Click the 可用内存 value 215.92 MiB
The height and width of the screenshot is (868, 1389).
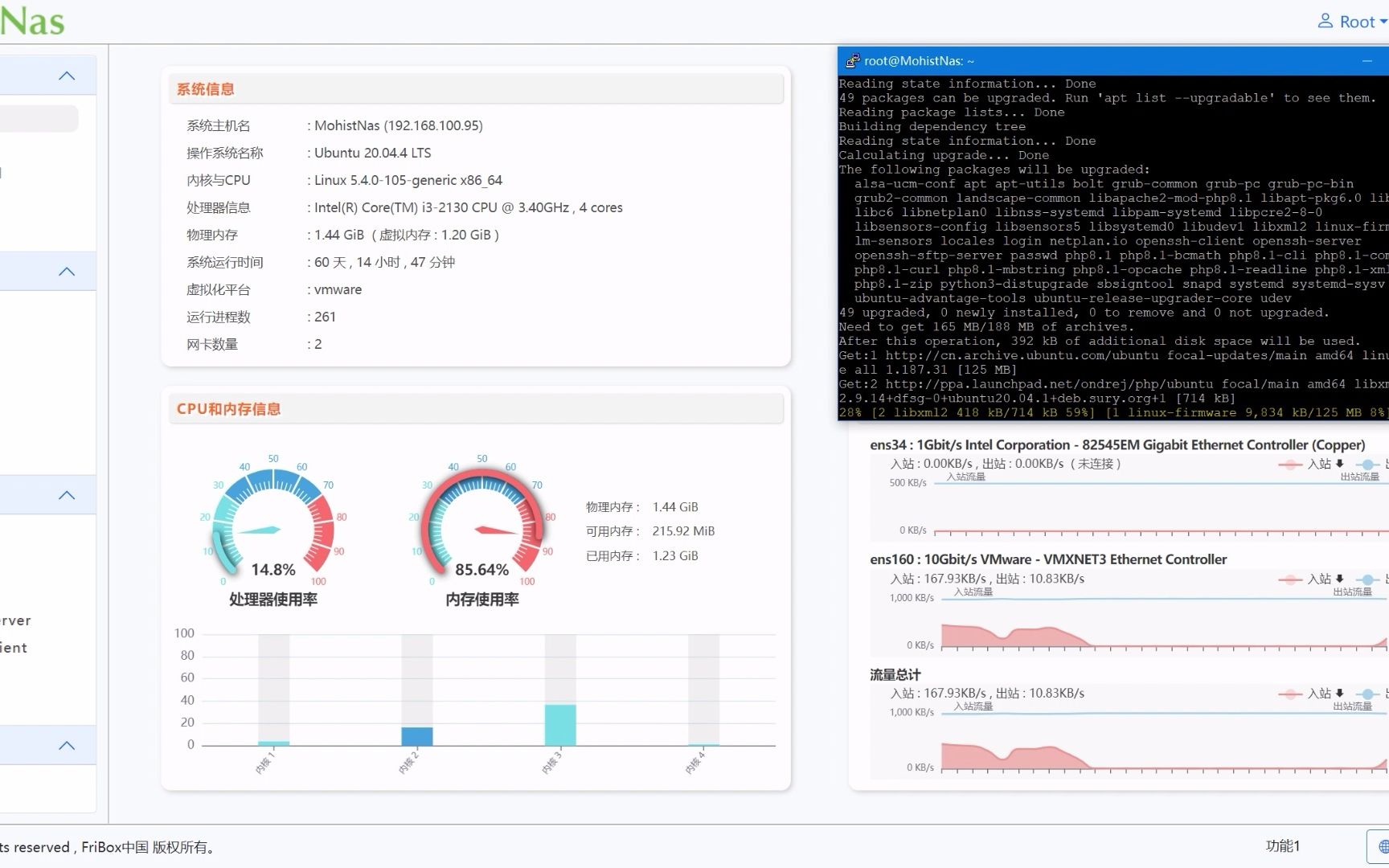[x=683, y=531]
